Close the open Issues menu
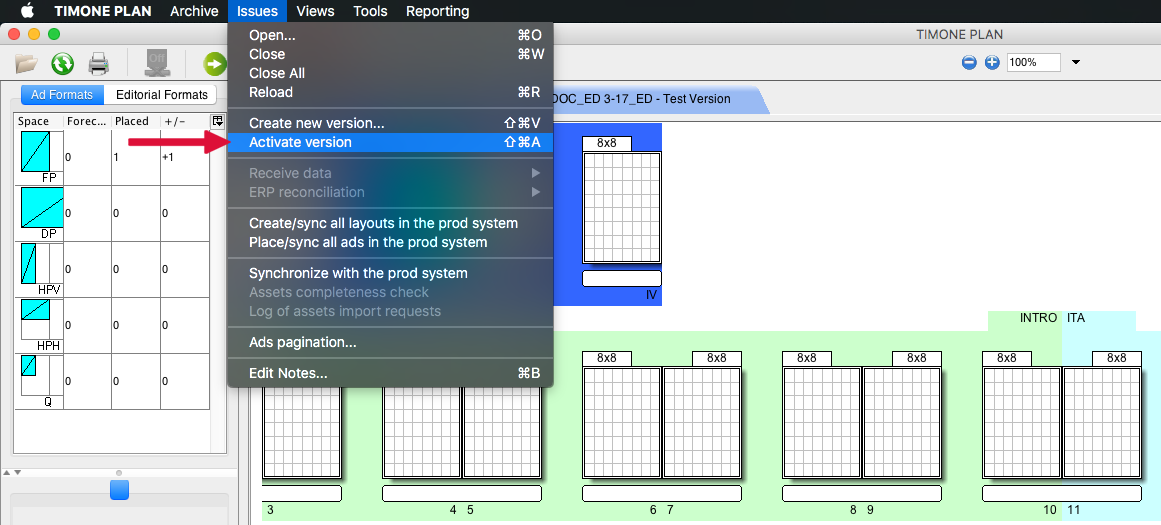 click(x=258, y=11)
